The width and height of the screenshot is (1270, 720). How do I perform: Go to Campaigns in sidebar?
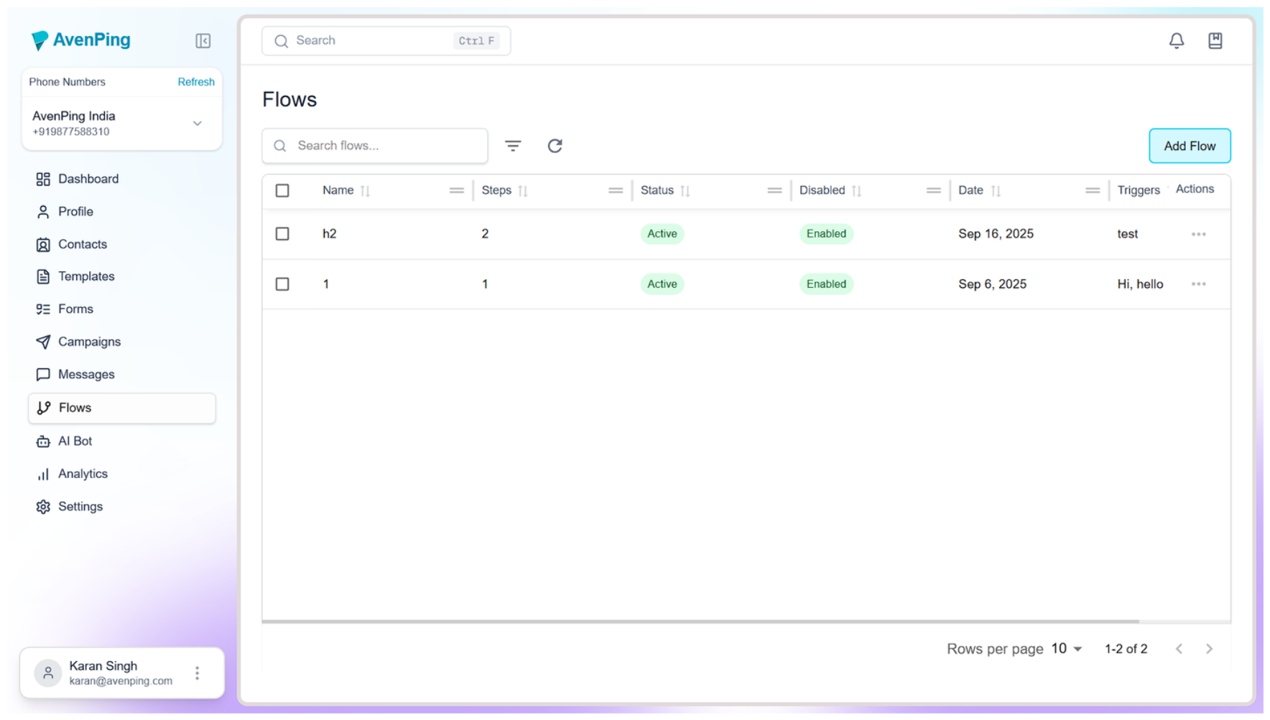click(89, 342)
